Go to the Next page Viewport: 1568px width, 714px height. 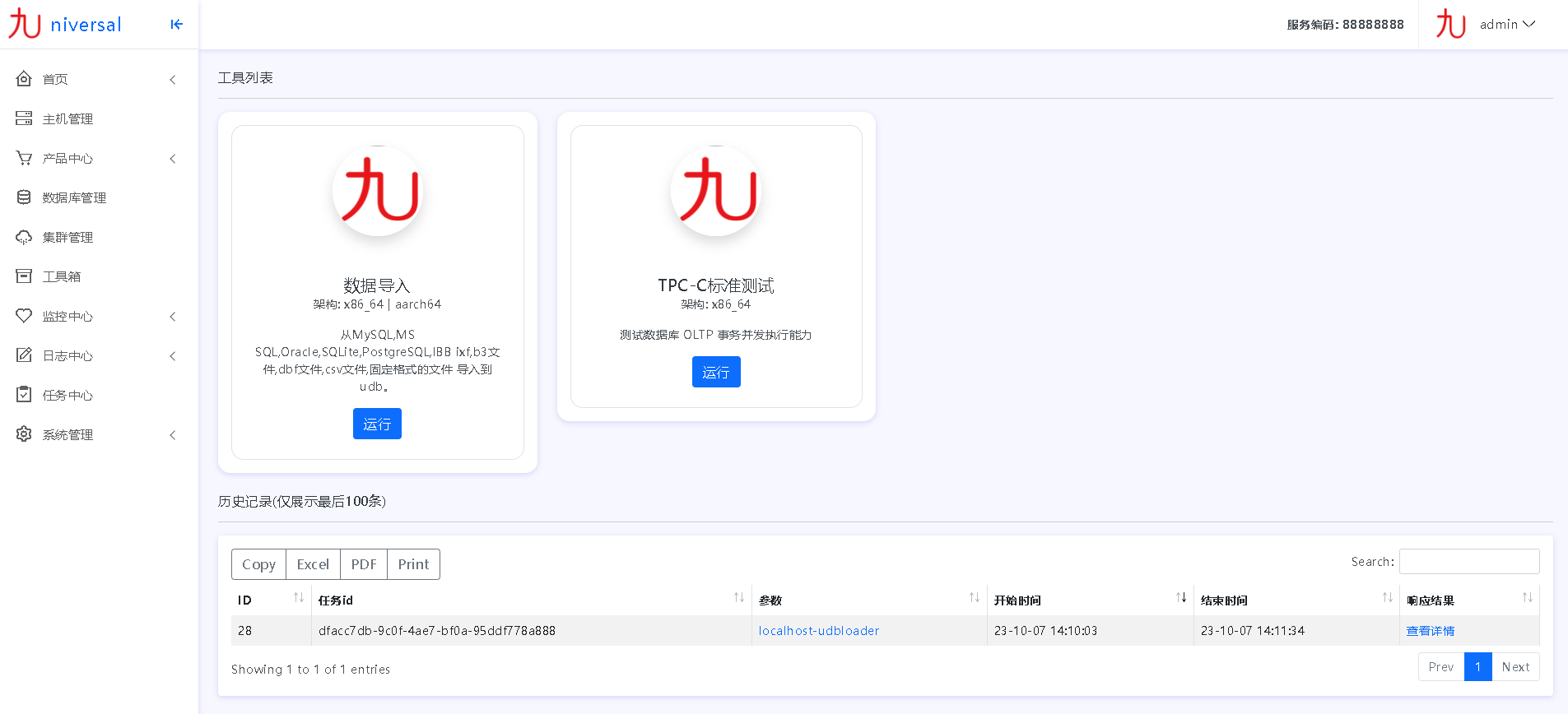click(x=1515, y=667)
